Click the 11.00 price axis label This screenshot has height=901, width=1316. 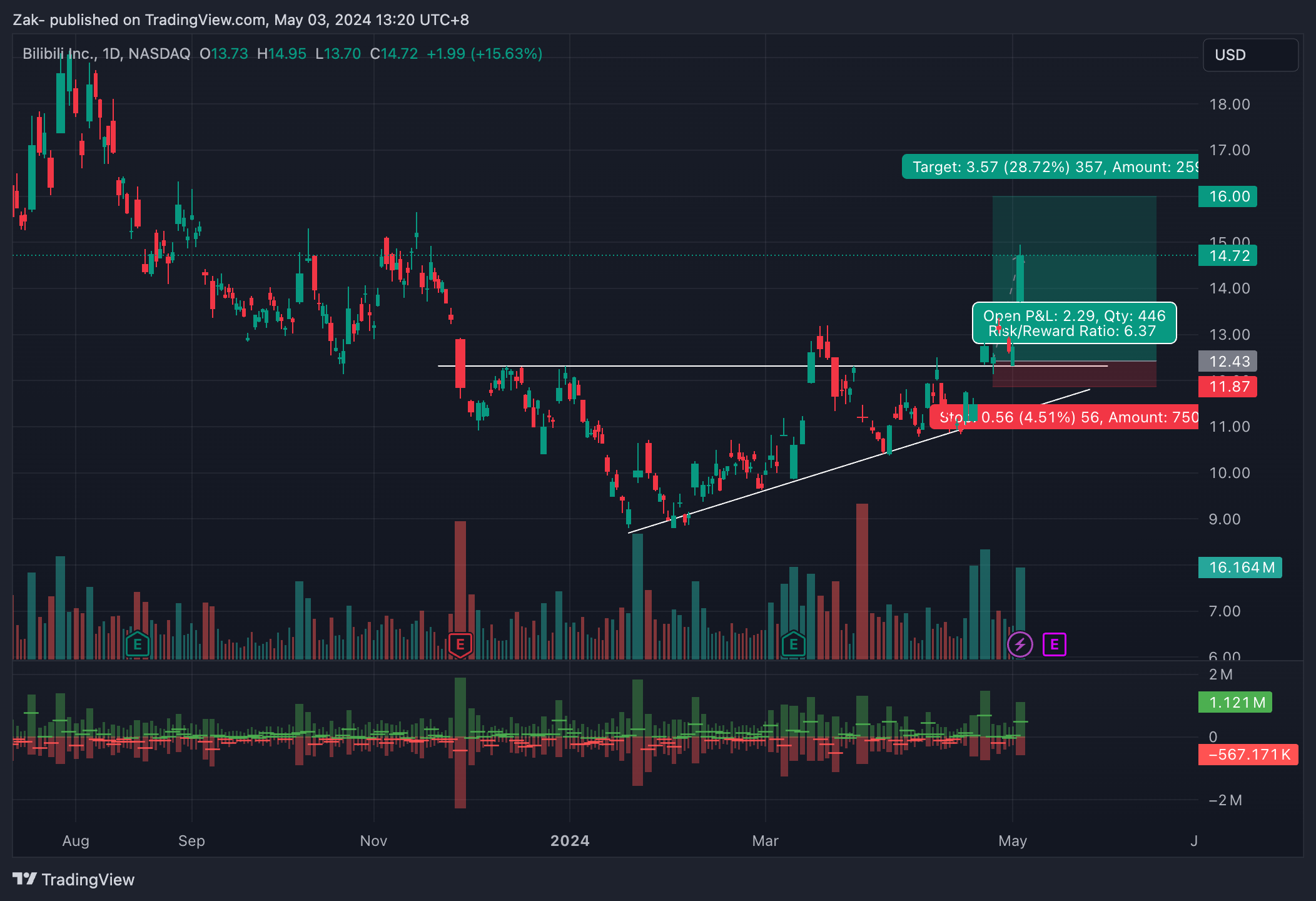pos(1230,427)
